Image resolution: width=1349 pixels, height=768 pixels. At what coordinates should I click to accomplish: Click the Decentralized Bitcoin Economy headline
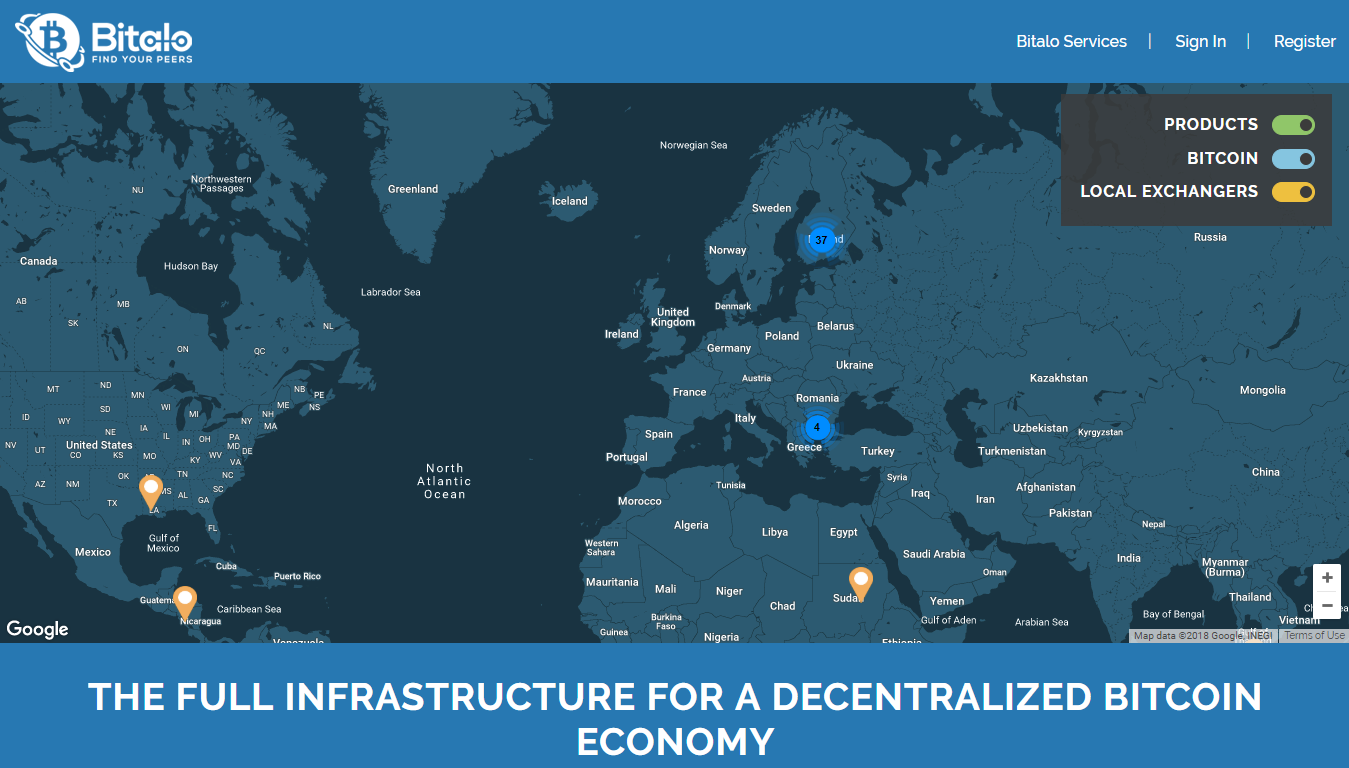tap(674, 719)
